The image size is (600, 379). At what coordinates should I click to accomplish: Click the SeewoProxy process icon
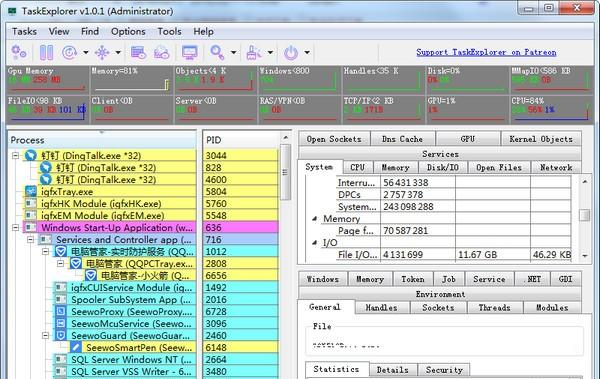coord(60,312)
